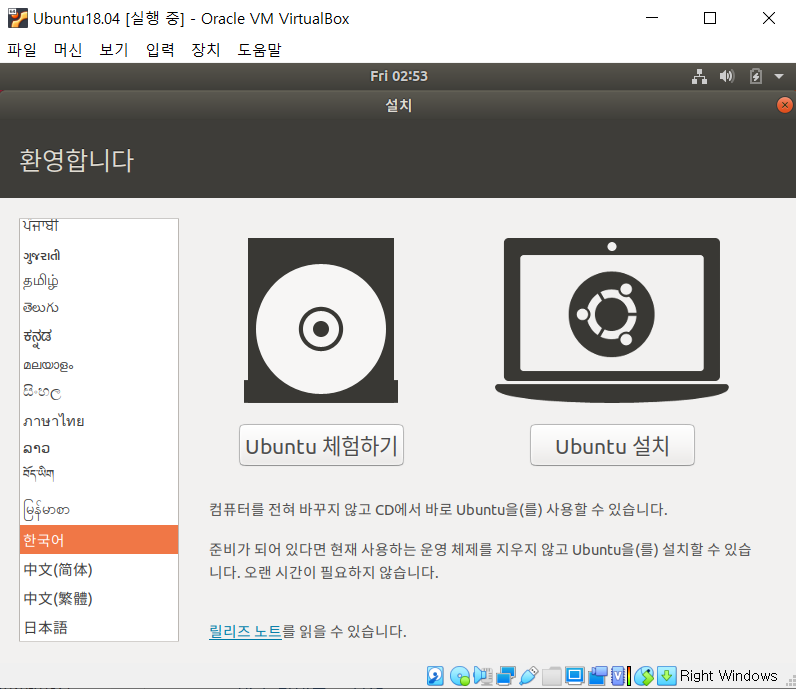Select తెలుగు in the language list
796x689 pixels.
[99, 308]
